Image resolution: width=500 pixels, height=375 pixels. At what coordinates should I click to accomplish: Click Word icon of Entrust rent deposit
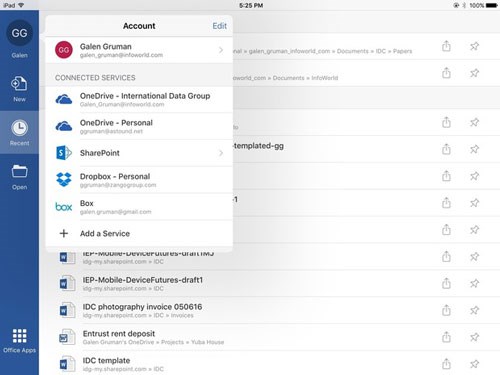point(67,337)
